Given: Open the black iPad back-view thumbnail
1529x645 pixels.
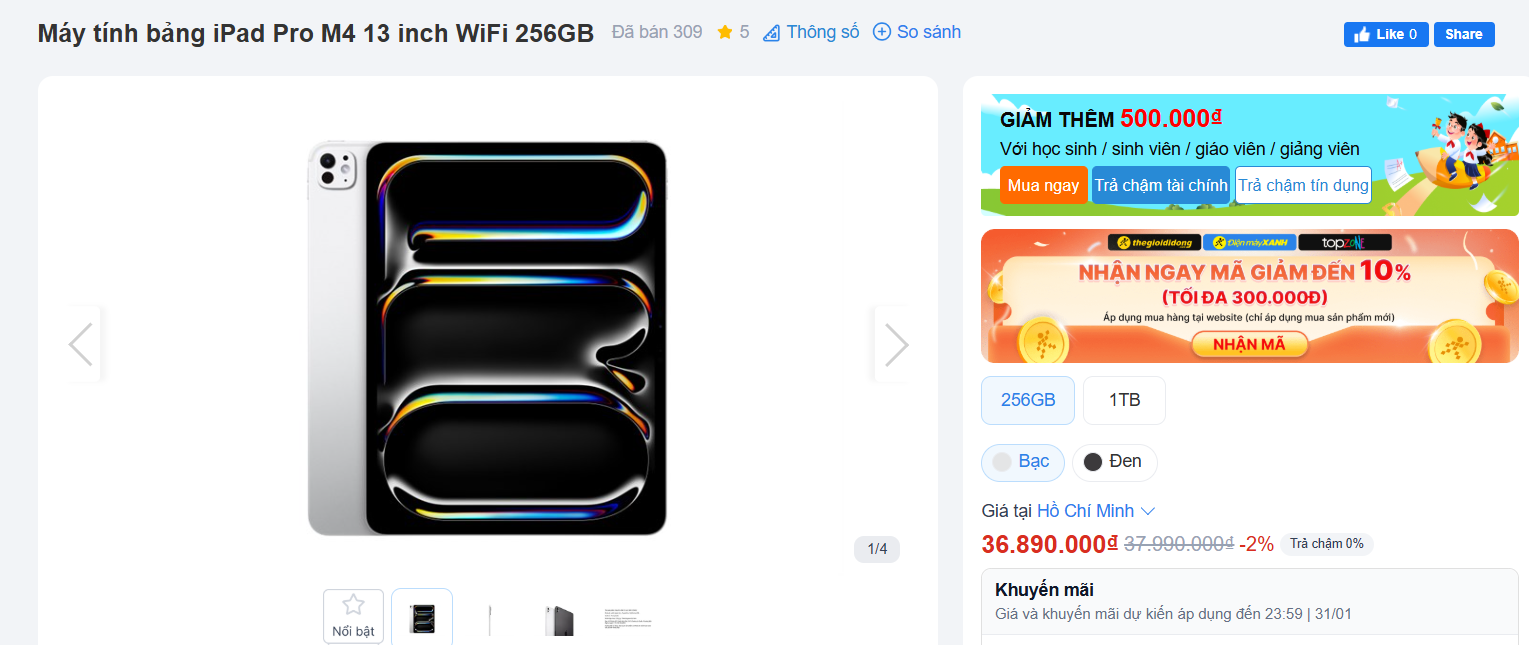Looking at the screenshot, I should (x=559, y=620).
